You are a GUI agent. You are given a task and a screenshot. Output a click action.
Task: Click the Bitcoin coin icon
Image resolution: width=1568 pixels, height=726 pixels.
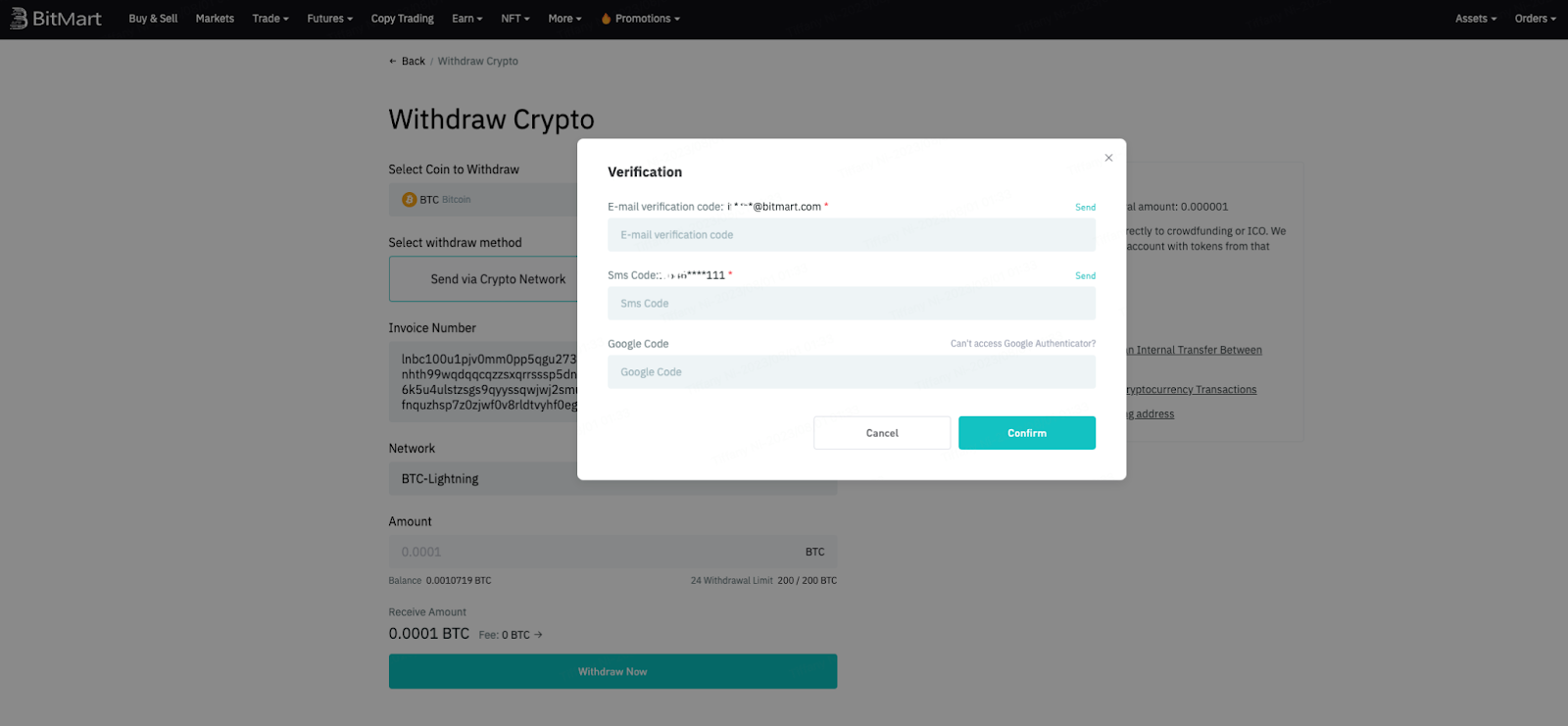pos(410,199)
